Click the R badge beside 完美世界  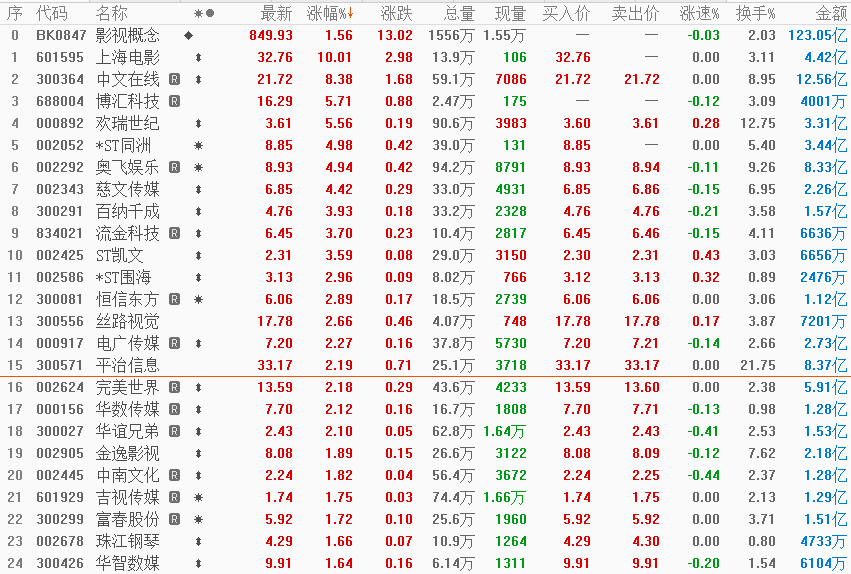coord(174,387)
